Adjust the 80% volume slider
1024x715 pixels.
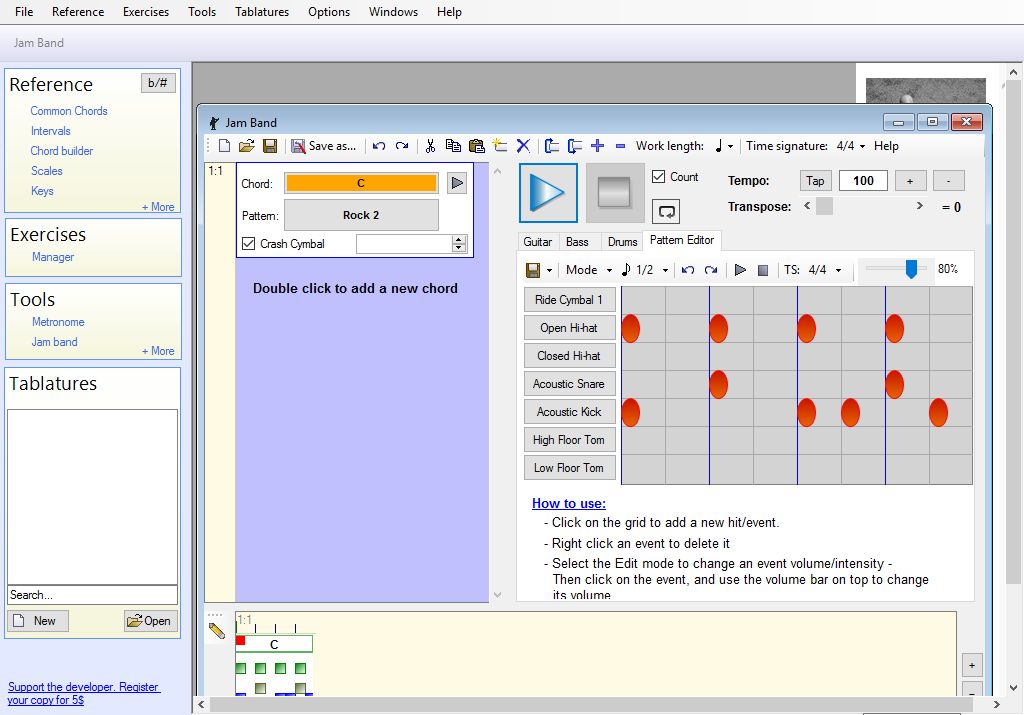tap(911, 269)
